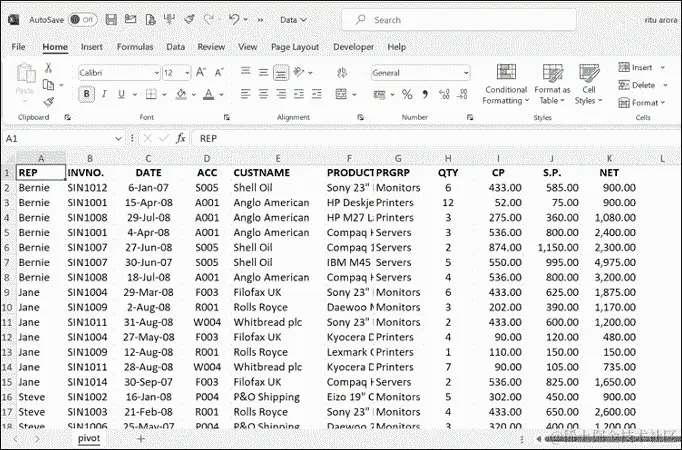The image size is (682, 450).
Task: Expand the quick access overflow chevrons
Action: click(261, 20)
